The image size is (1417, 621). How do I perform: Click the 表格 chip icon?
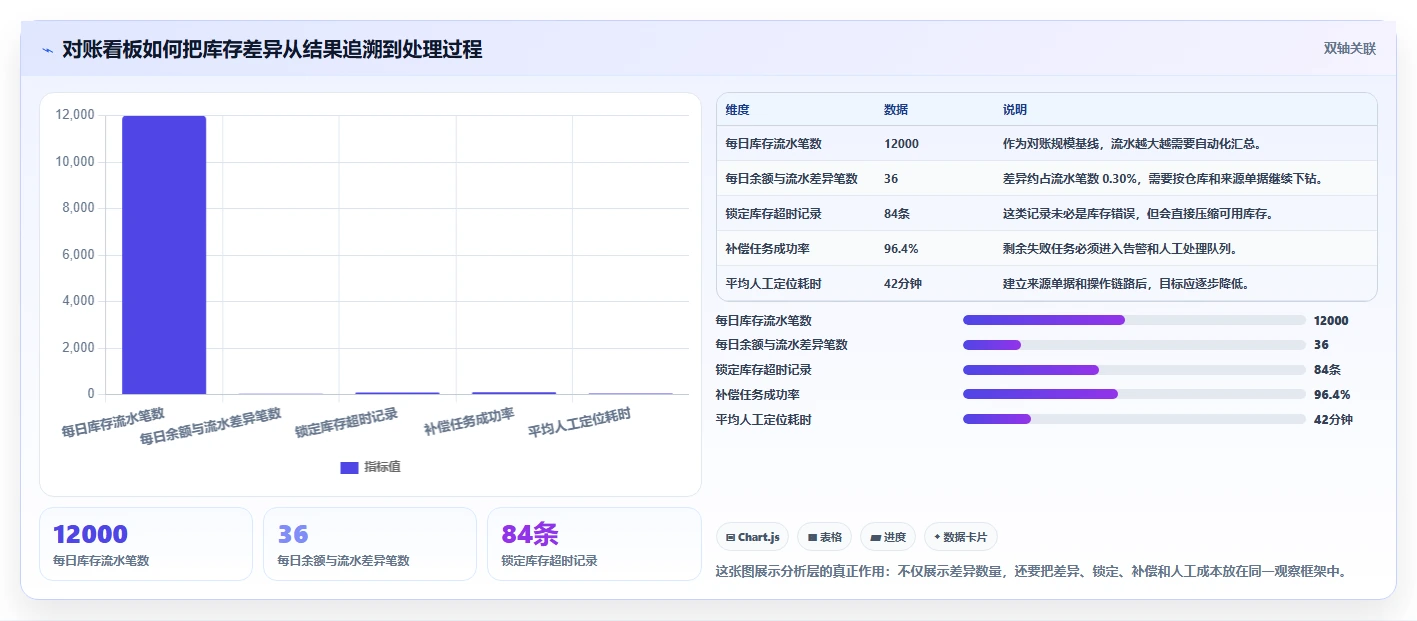(813, 538)
